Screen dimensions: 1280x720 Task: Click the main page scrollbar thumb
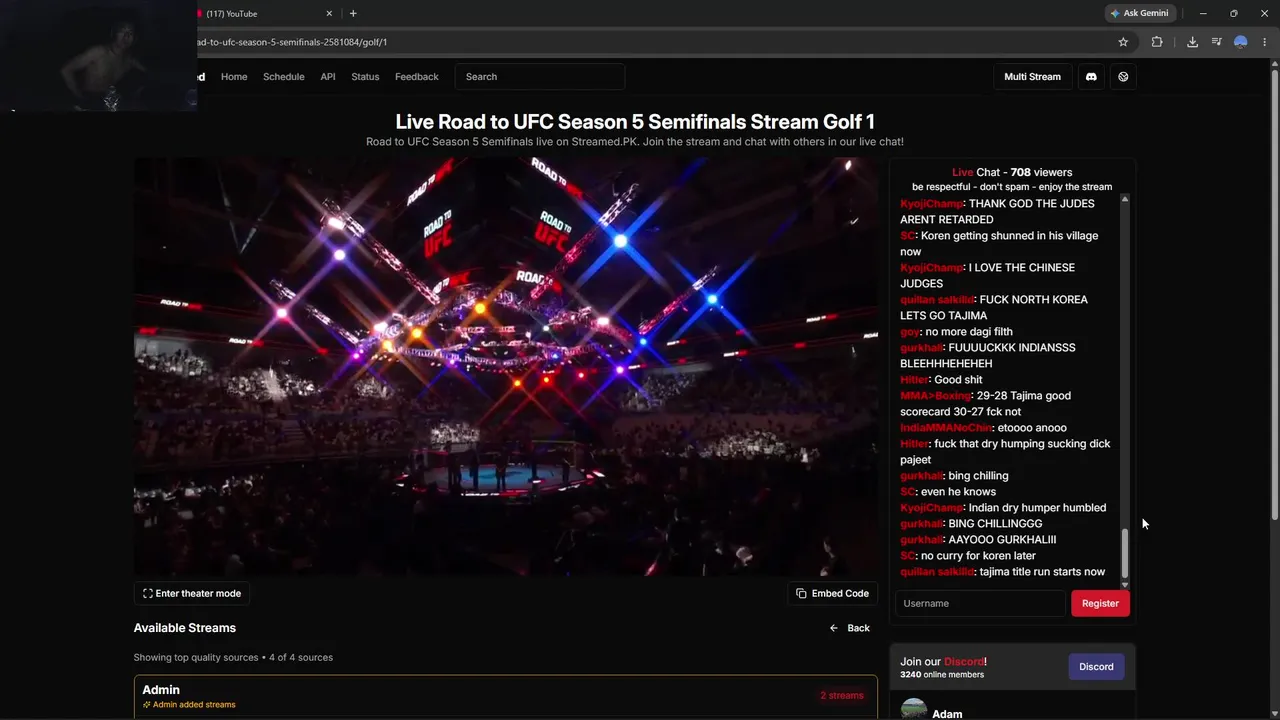click(1274, 295)
